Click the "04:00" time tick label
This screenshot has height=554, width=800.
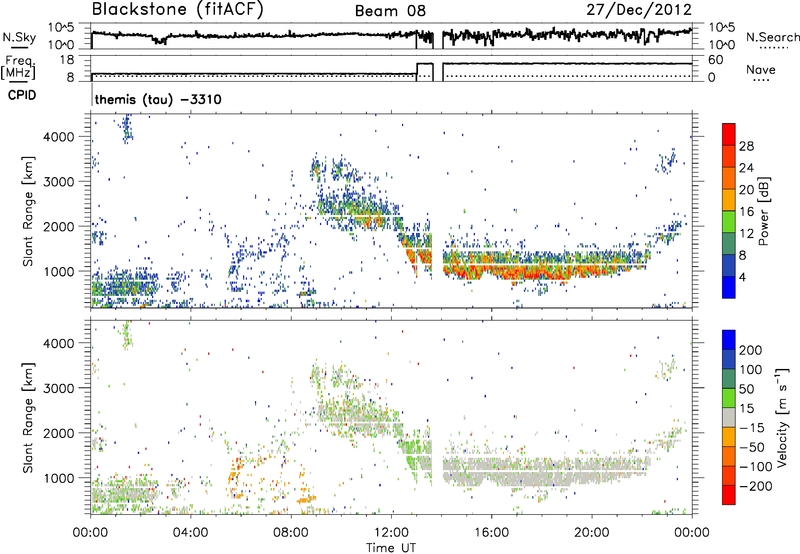pos(190,532)
